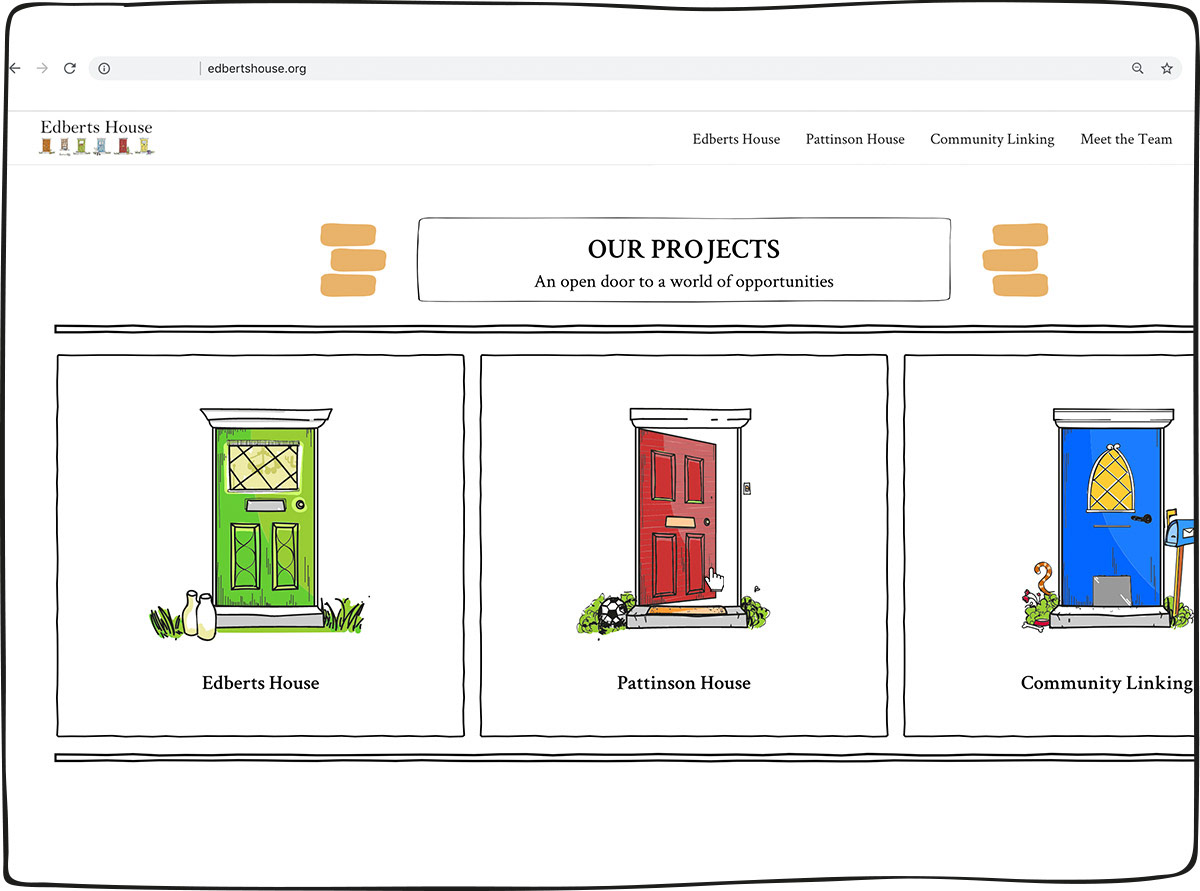Open the site info icon in the address bar
The width and height of the screenshot is (1200, 891).
click(104, 69)
